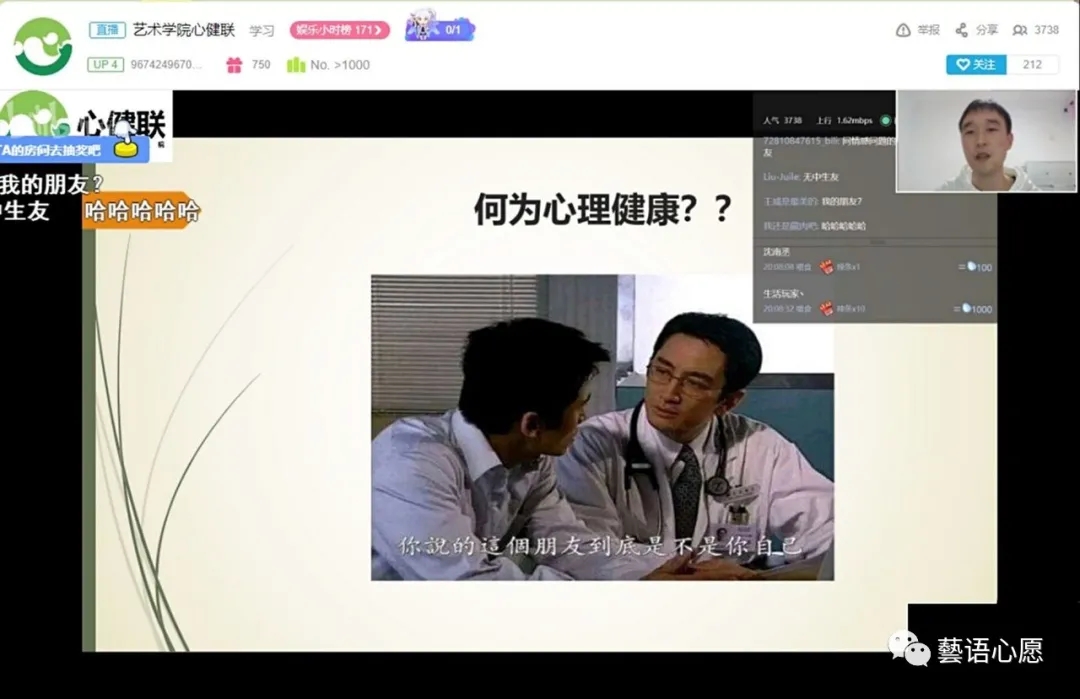Click the viewer count people icon
Image resolution: width=1080 pixels, height=699 pixels.
[1020, 30]
